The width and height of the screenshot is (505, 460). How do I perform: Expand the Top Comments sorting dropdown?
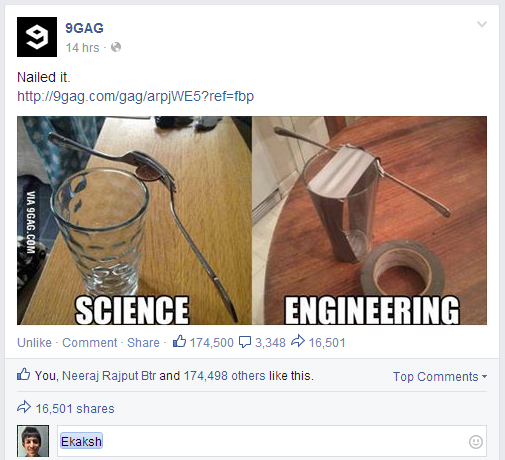tap(440, 376)
